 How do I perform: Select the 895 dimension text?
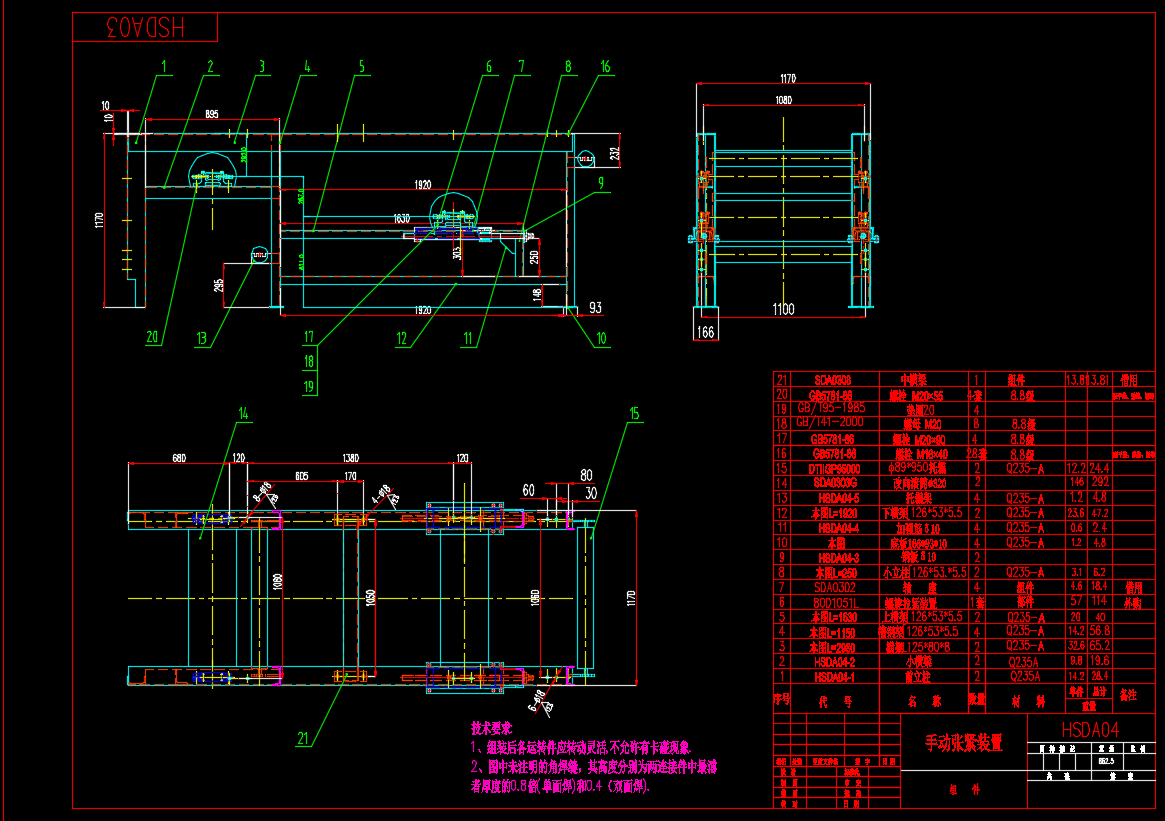tap(213, 114)
